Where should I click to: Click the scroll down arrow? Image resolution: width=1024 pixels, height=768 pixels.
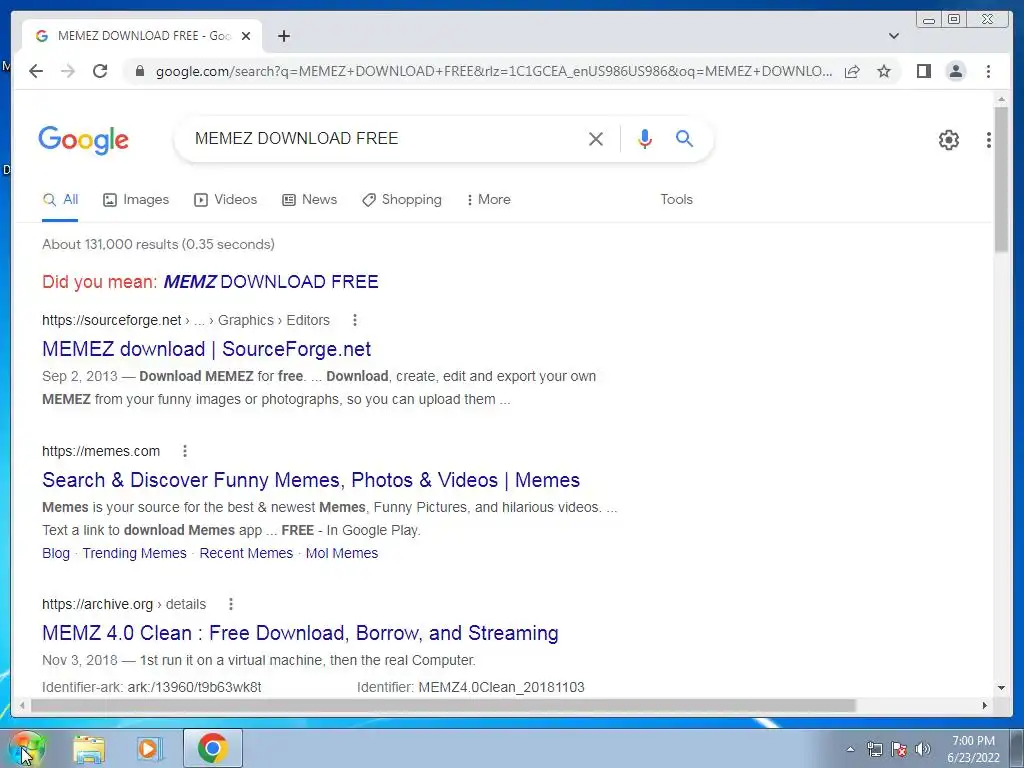tap(1001, 688)
